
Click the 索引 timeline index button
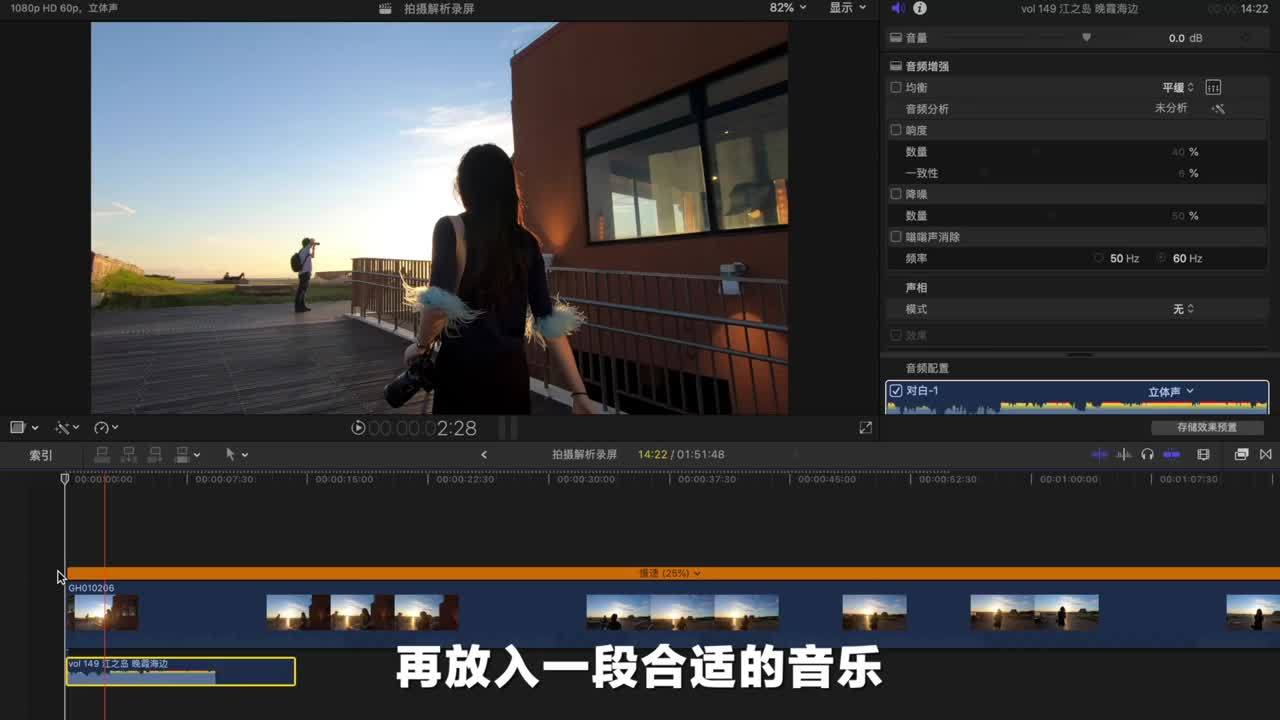(41, 455)
